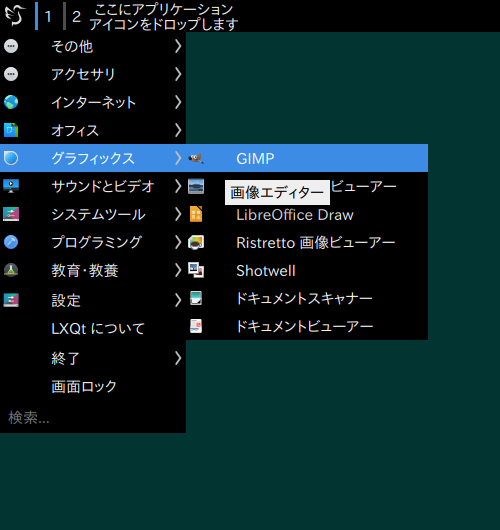Launch GIMP via its Wilber icon
This screenshot has height=530, width=500.
pos(196,158)
